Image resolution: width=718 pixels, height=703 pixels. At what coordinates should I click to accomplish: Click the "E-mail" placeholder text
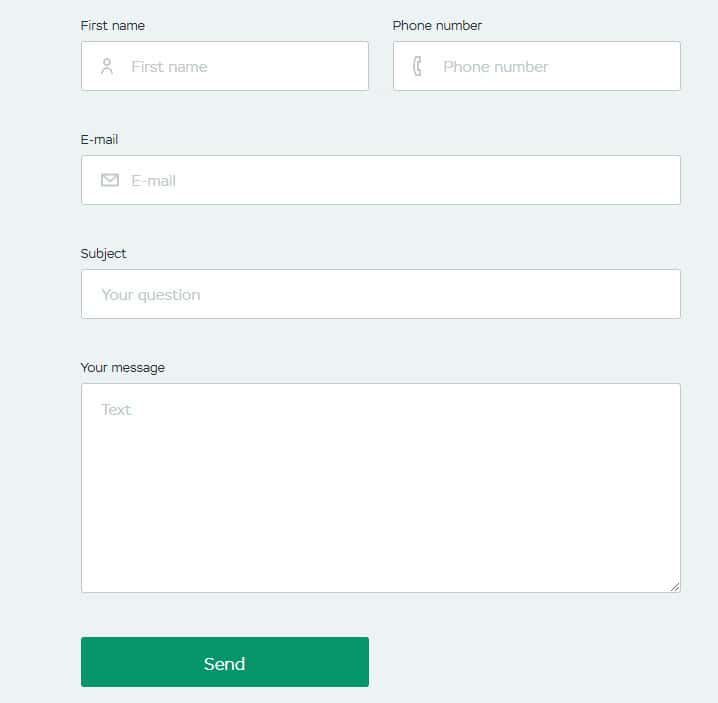pyautogui.click(x=153, y=181)
